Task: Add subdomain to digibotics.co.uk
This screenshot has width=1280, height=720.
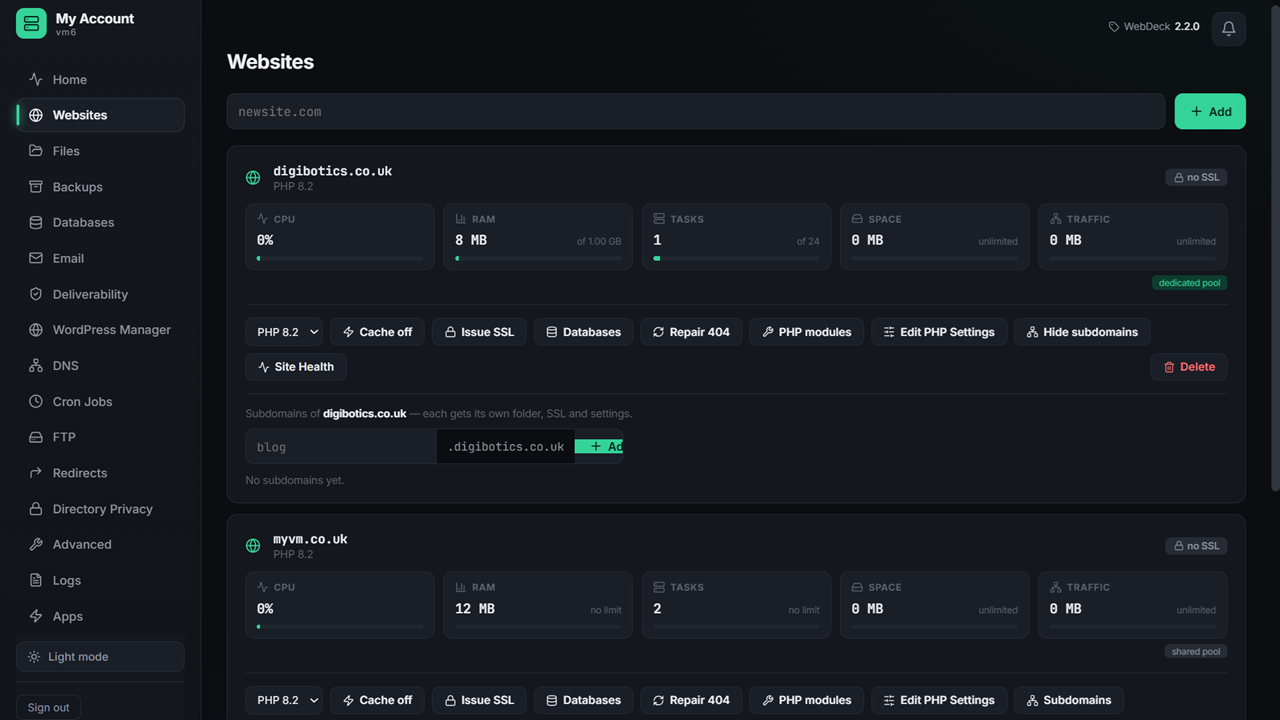Action: 599,447
